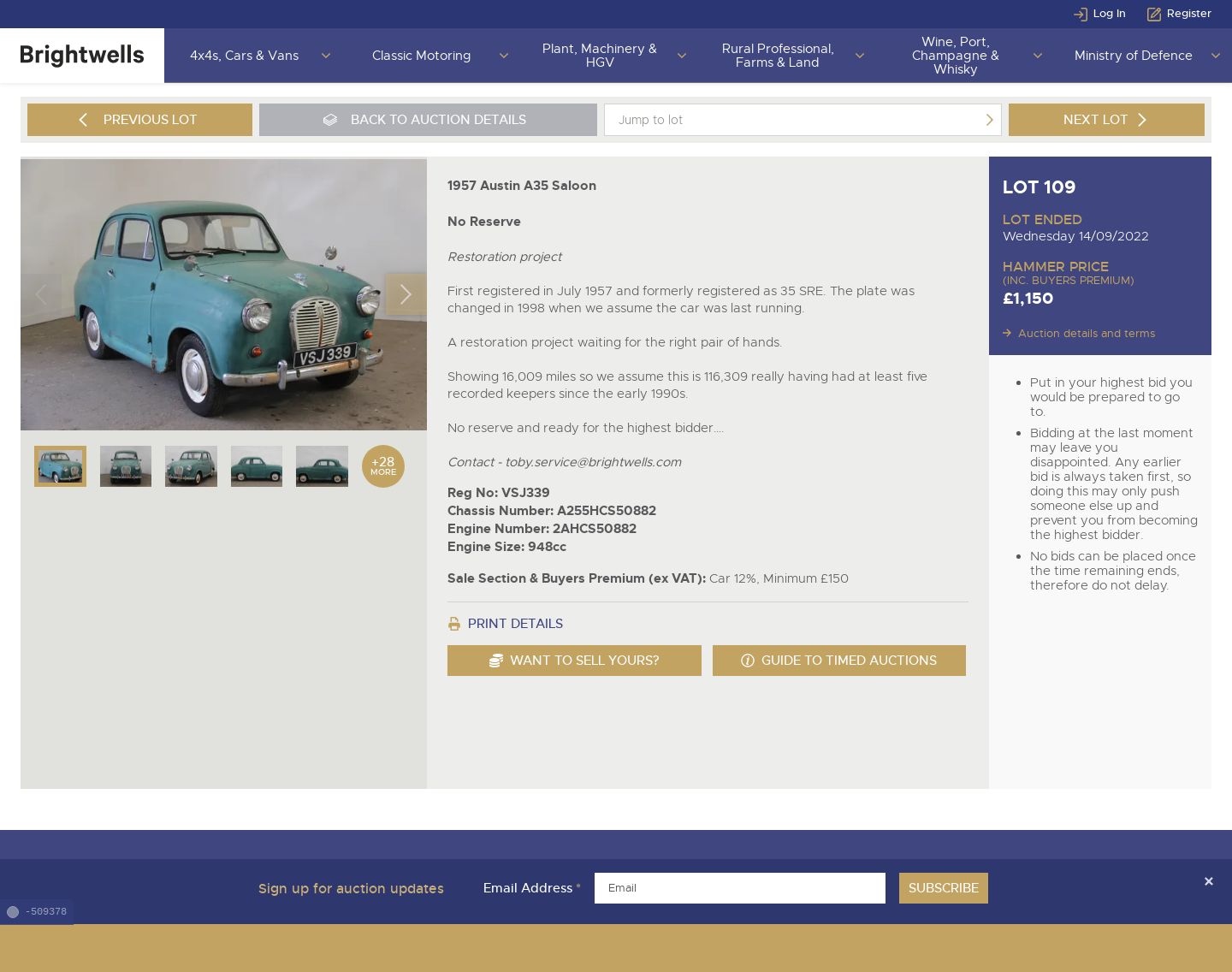Expand Wine, Port, Champagne & Whisky chevron
Viewport: 1232px width, 972px height.
(1037, 56)
